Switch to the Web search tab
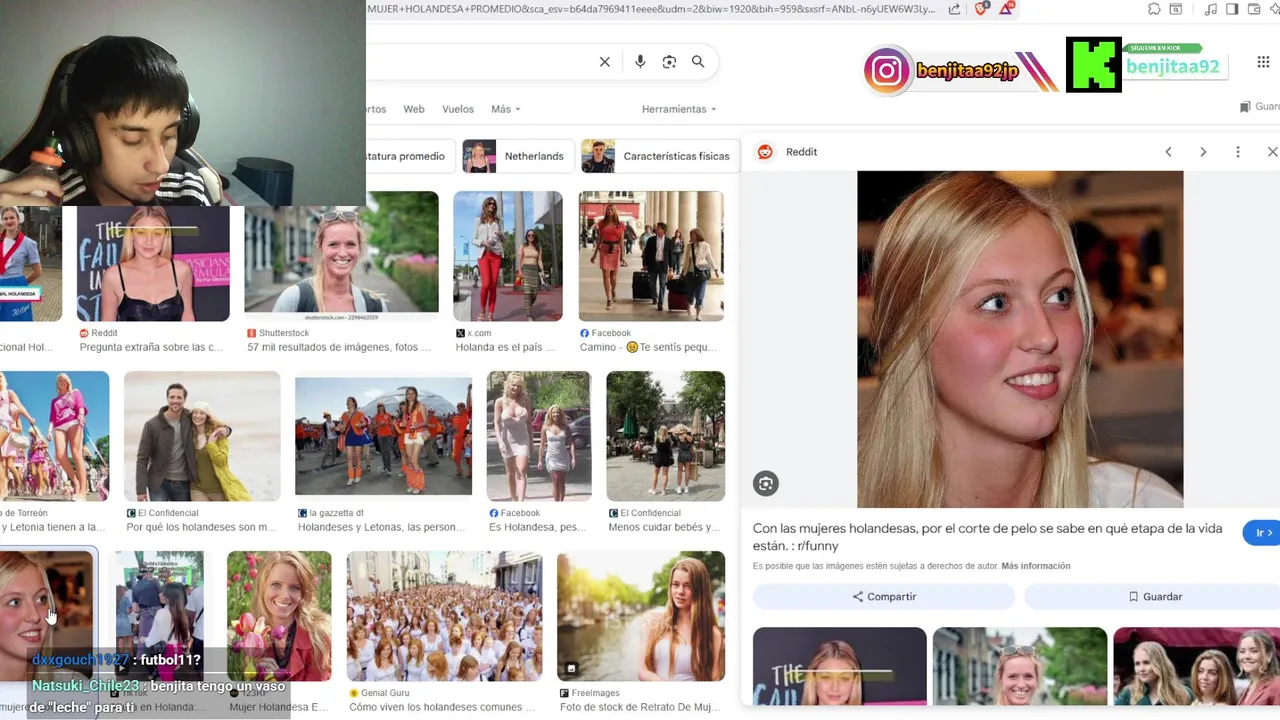The image size is (1280, 720). [x=414, y=109]
